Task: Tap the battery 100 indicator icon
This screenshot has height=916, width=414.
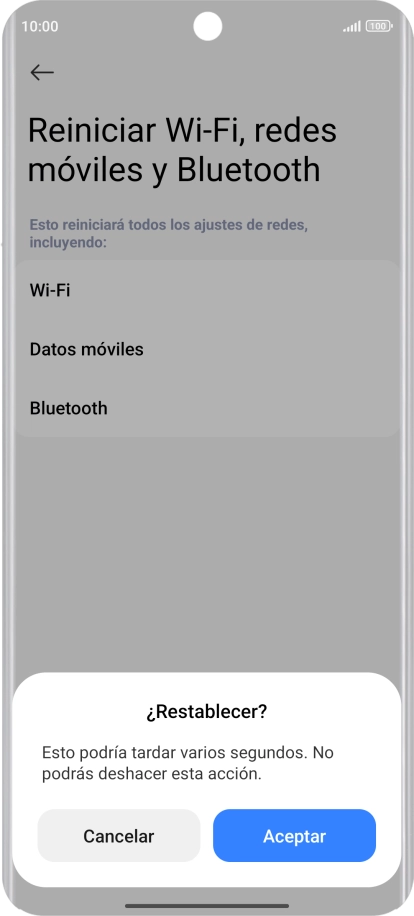Action: point(379,26)
